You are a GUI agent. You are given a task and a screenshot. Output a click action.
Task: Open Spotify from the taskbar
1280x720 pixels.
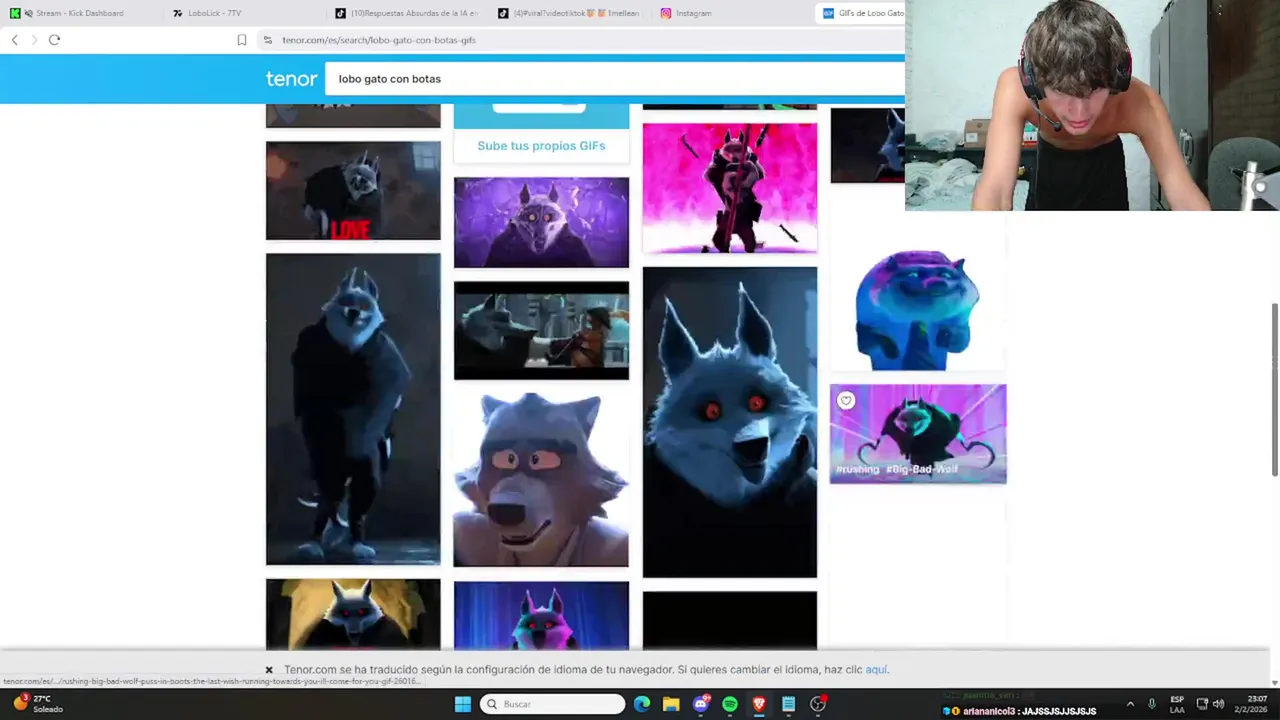pos(730,704)
